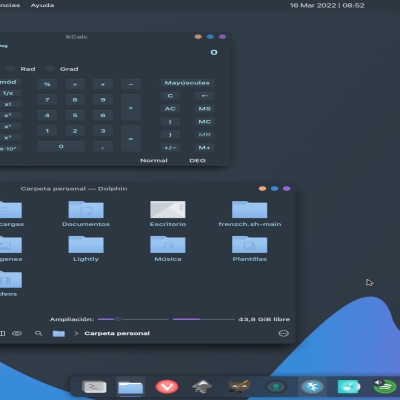Open Konsole terminal from the dock
The height and width of the screenshot is (400, 400).
(x=94, y=387)
